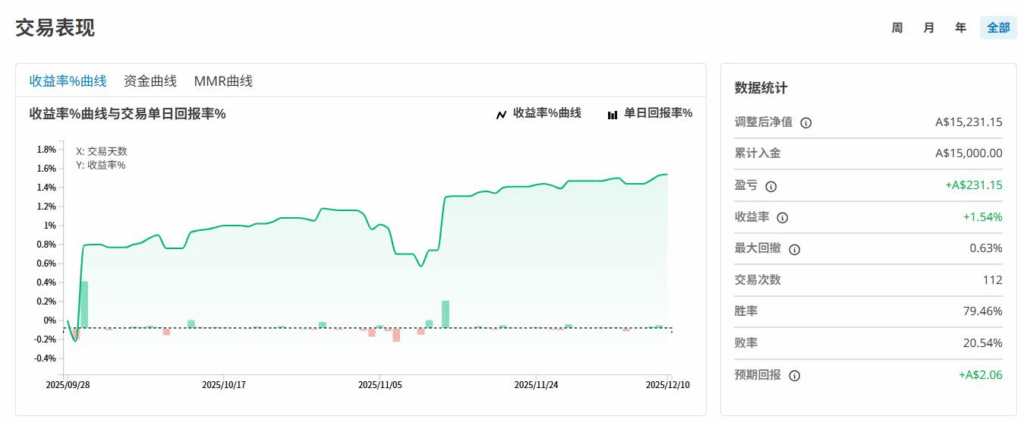The image size is (1024, 423).
Task: Select the 全部 time range
Action: point(998,28)
